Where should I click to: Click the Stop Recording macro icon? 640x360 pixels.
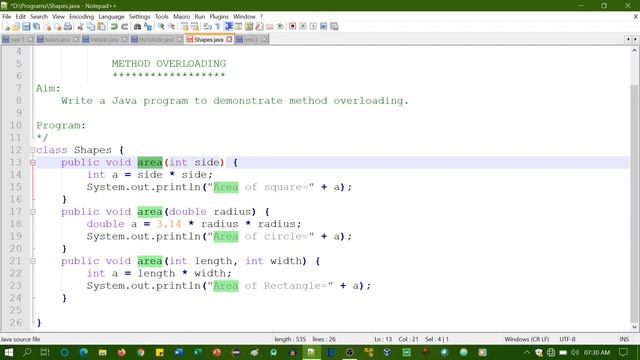pyautogui.click(x=303, y=27)
